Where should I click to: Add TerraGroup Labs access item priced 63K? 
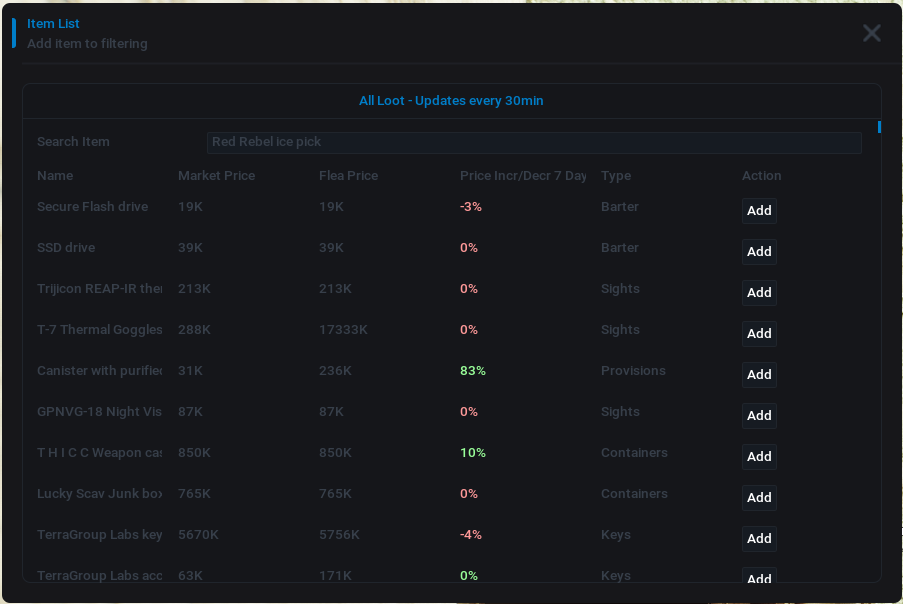759,576
